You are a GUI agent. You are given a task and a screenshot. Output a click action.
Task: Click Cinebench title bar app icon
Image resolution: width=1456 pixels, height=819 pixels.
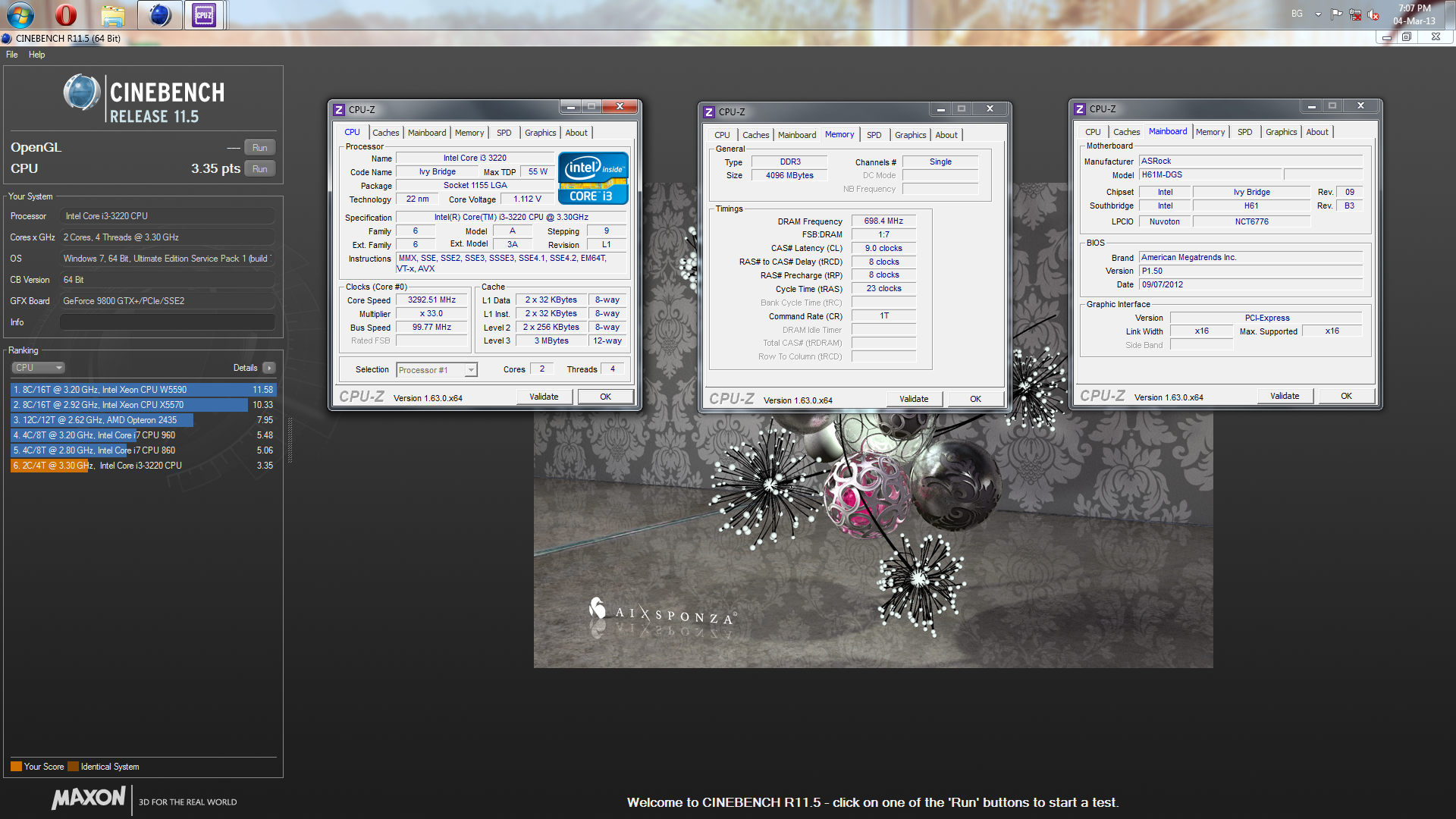7,39
